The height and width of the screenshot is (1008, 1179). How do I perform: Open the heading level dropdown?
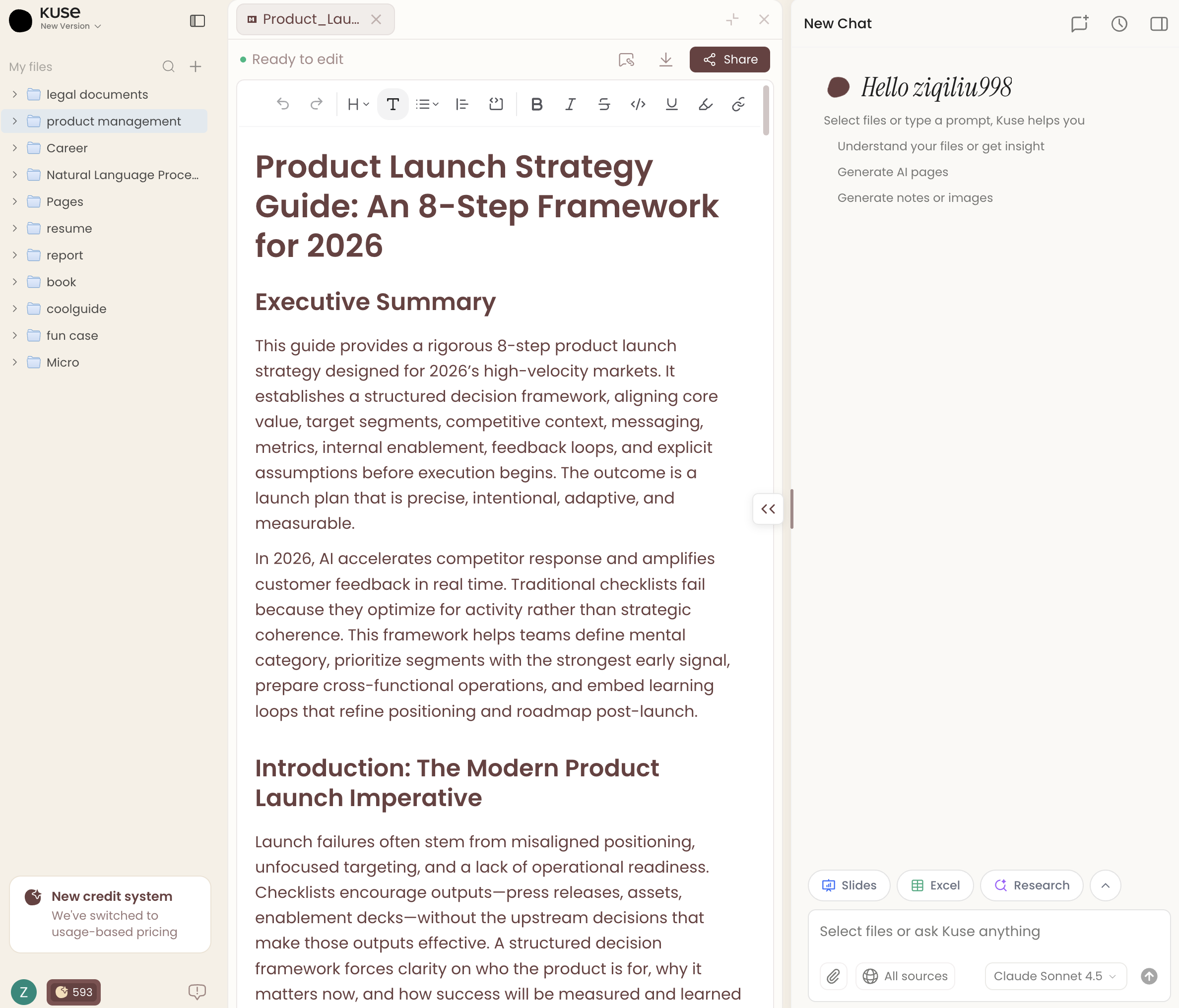coord(358,104)
